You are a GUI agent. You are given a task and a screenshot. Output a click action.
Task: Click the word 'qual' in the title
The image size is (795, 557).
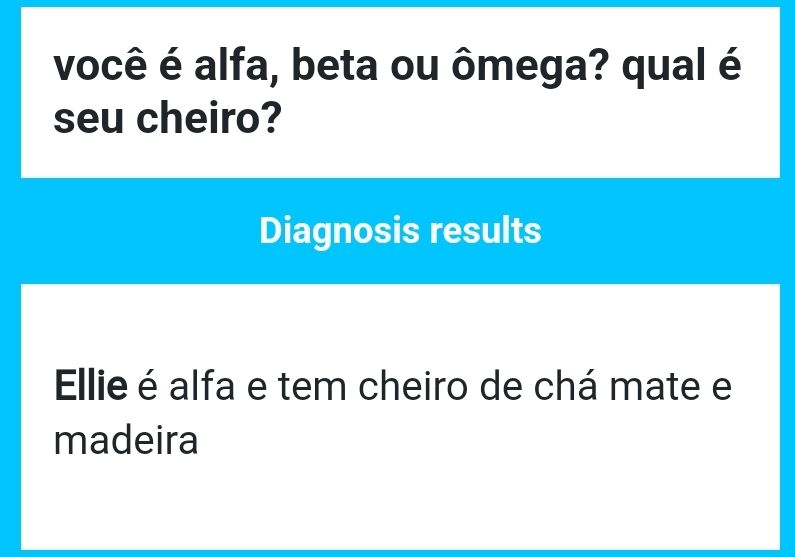660,68
